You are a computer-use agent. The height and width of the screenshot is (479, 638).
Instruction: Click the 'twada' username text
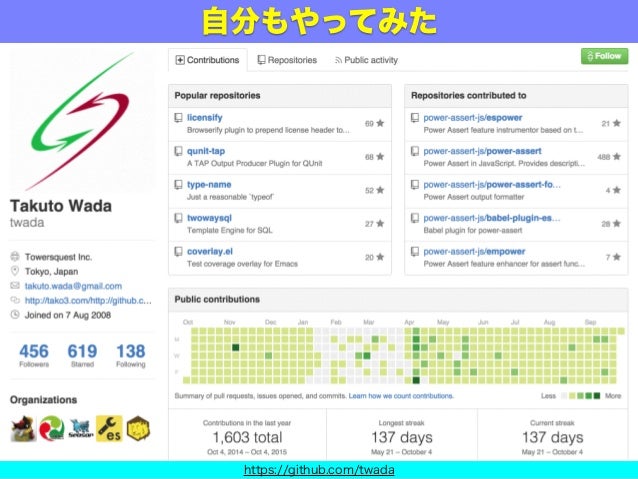click(x=27, y=223)
